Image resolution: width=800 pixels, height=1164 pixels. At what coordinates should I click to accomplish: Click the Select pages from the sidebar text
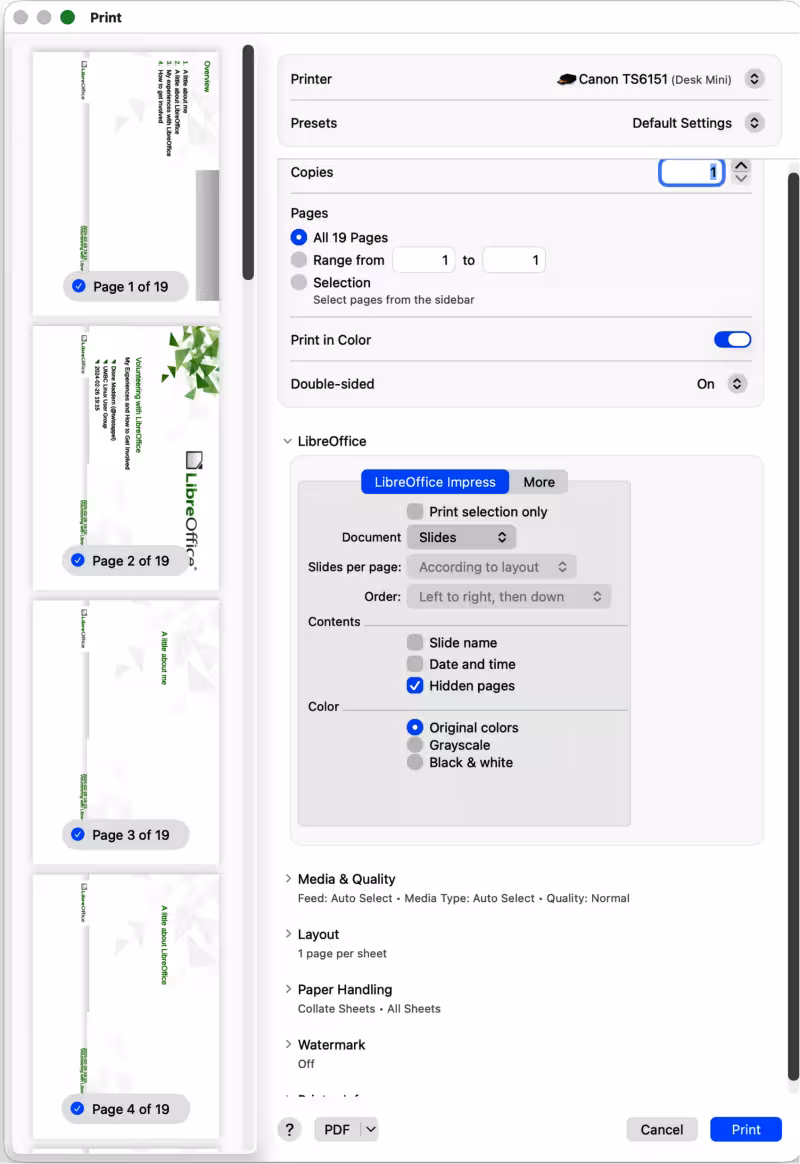[393, 300]
